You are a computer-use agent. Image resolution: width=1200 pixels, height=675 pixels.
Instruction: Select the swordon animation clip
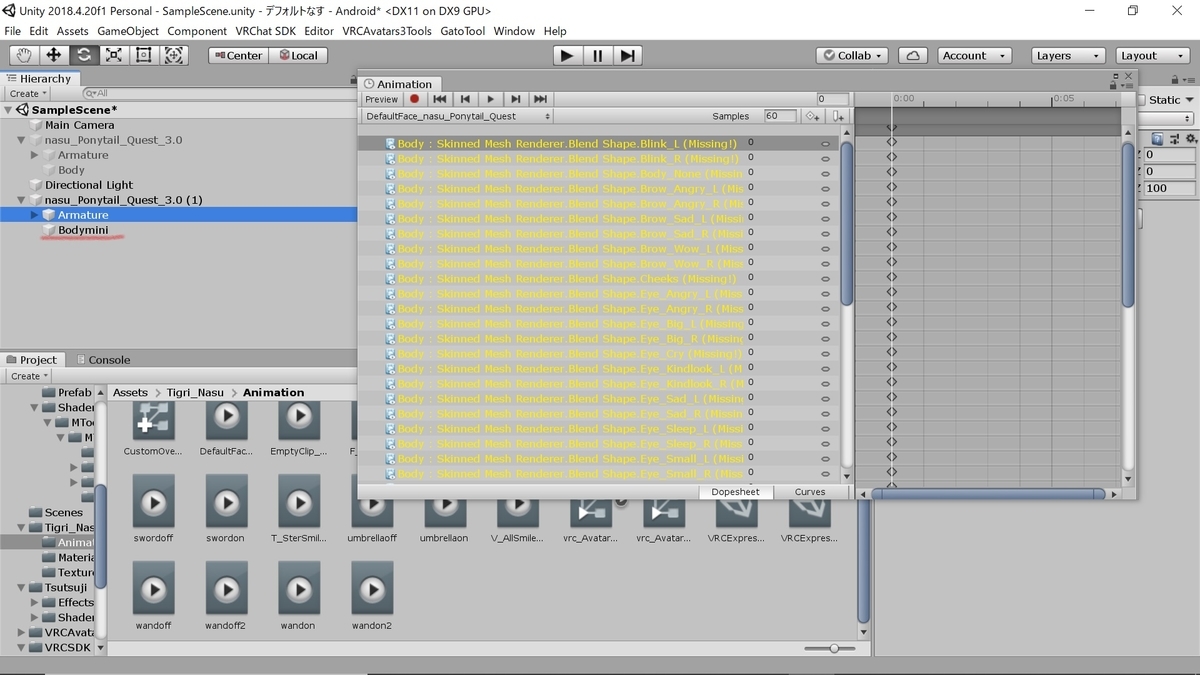pos(226,507)
